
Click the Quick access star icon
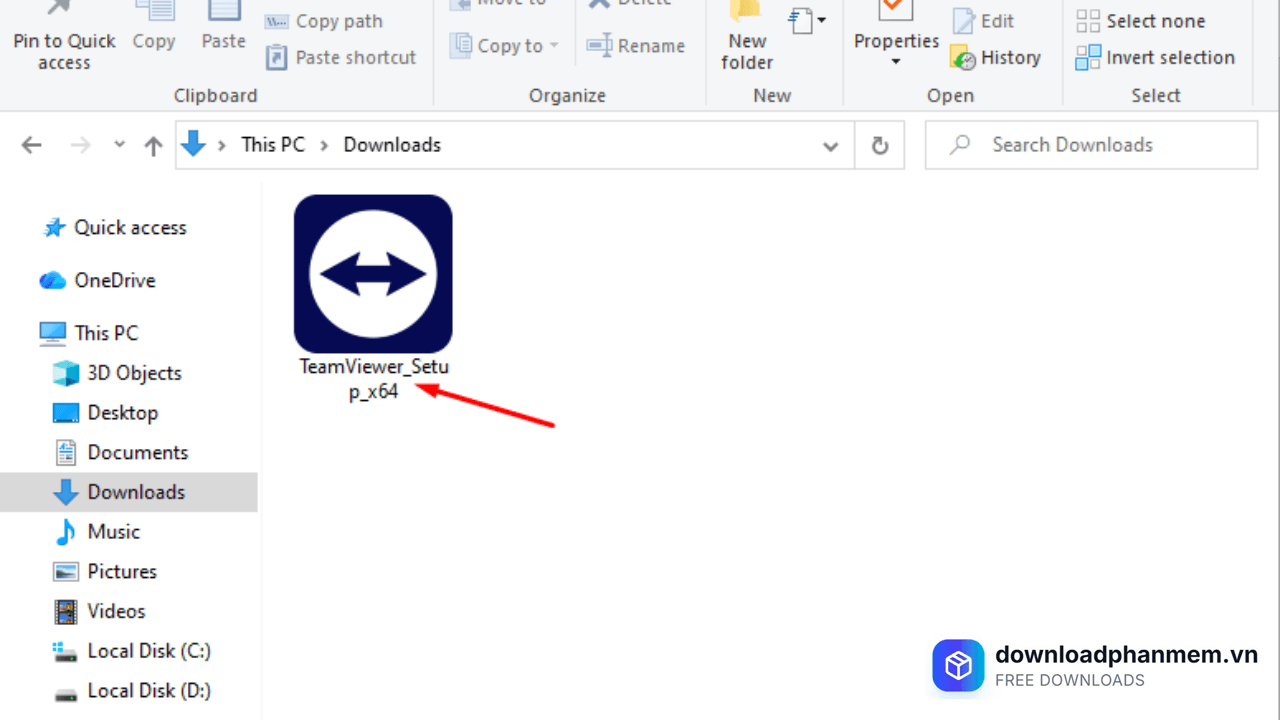coord(54,228)
